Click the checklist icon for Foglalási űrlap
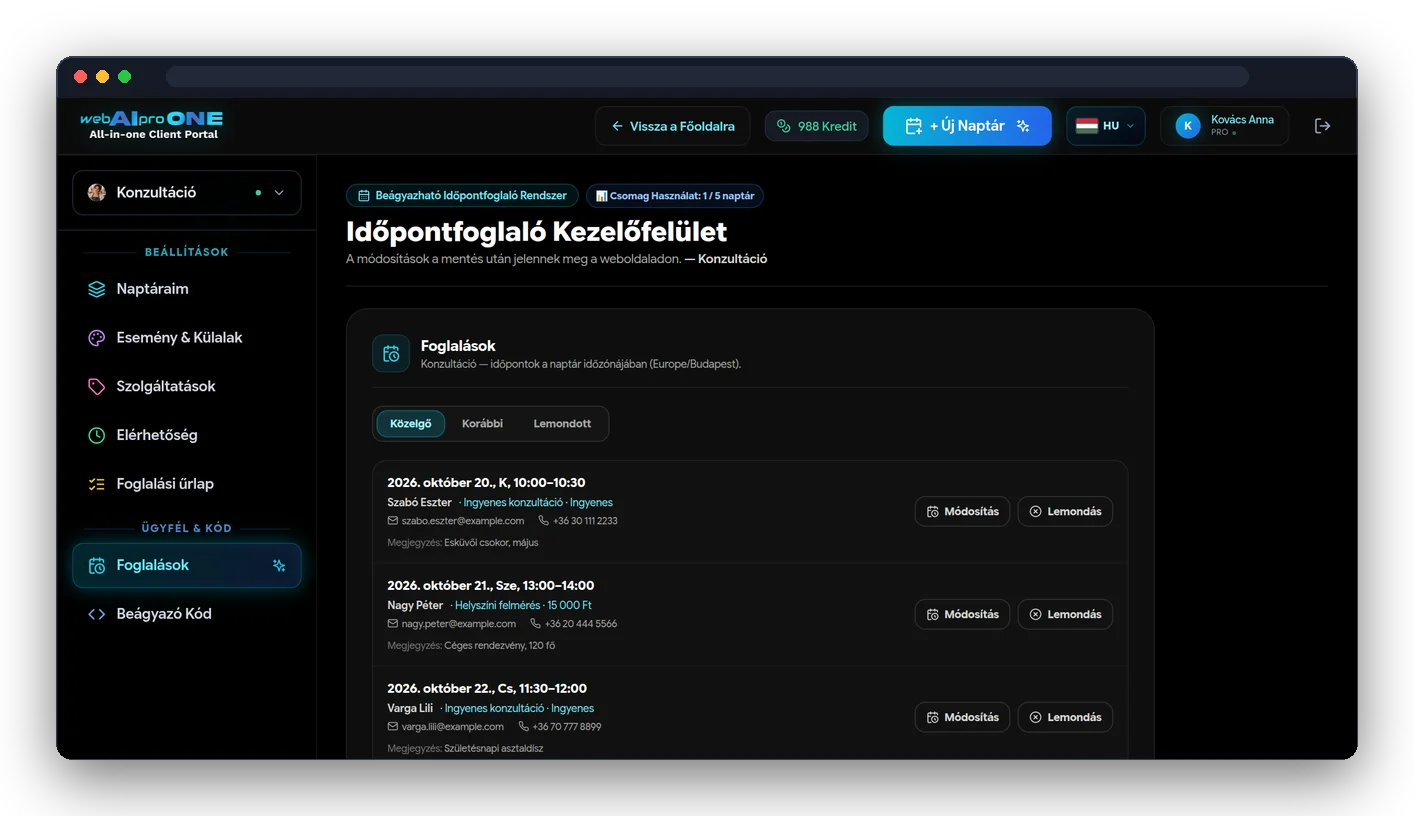Viewport: 1414px width, 816px height. 97,484
